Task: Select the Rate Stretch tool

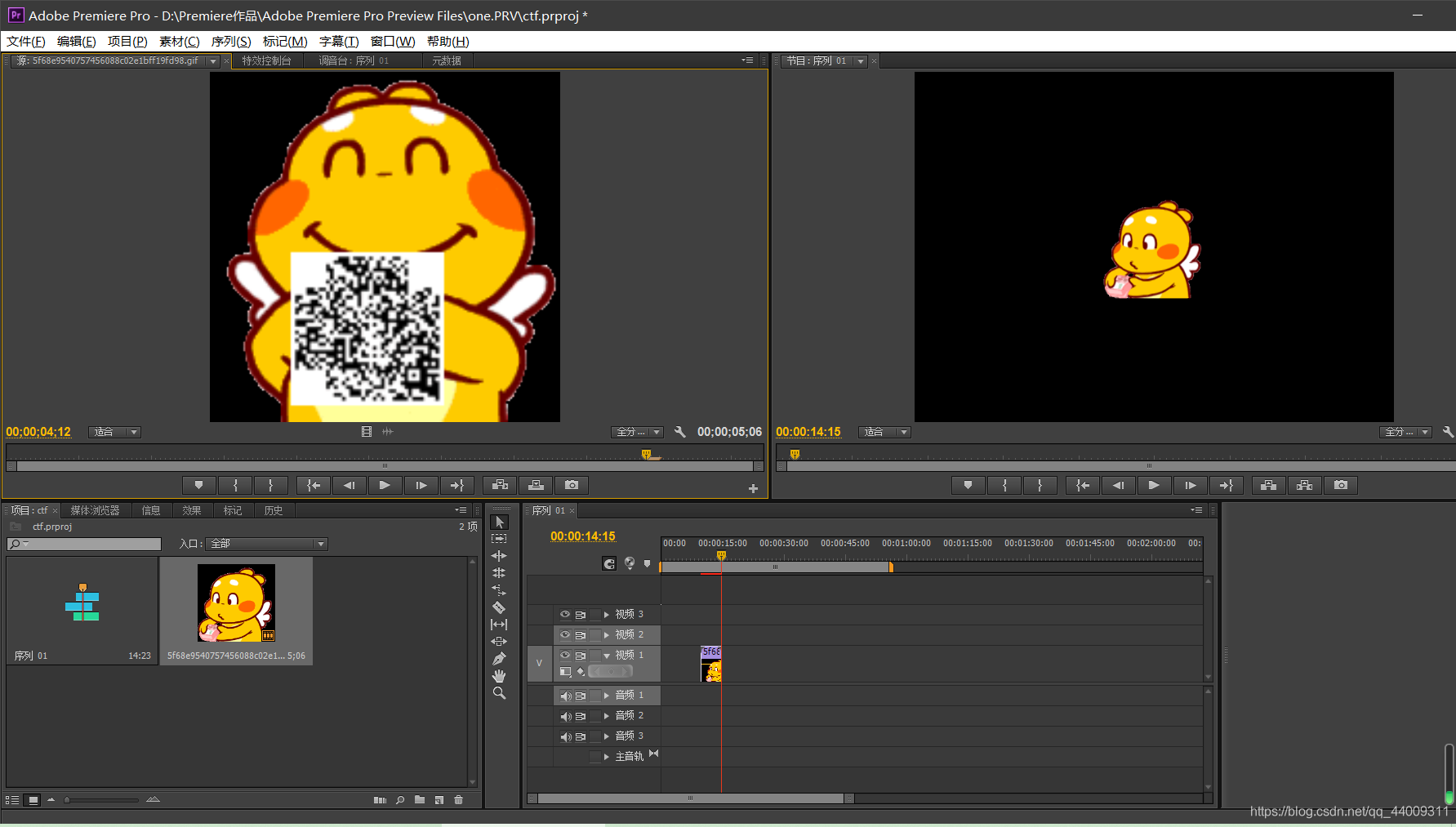Action: click(500, 590)
